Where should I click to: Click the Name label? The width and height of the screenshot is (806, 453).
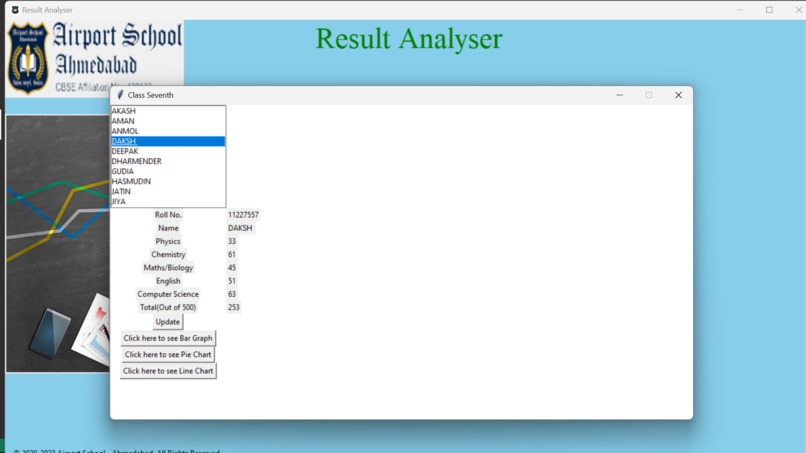pyautogui.click(x=168, y=228)
